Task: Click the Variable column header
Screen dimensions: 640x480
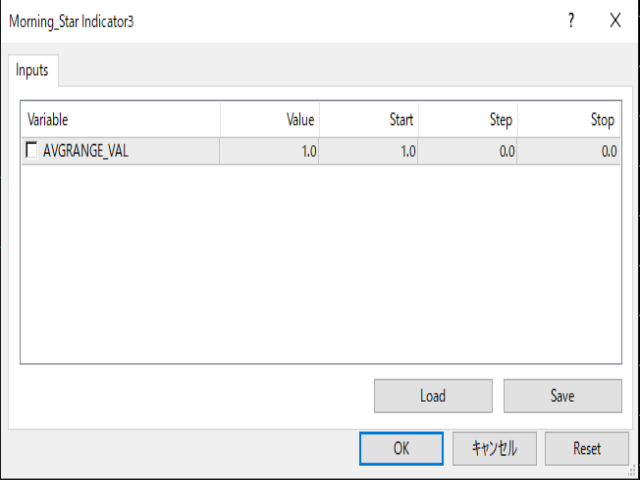Action: pos(121,120)
